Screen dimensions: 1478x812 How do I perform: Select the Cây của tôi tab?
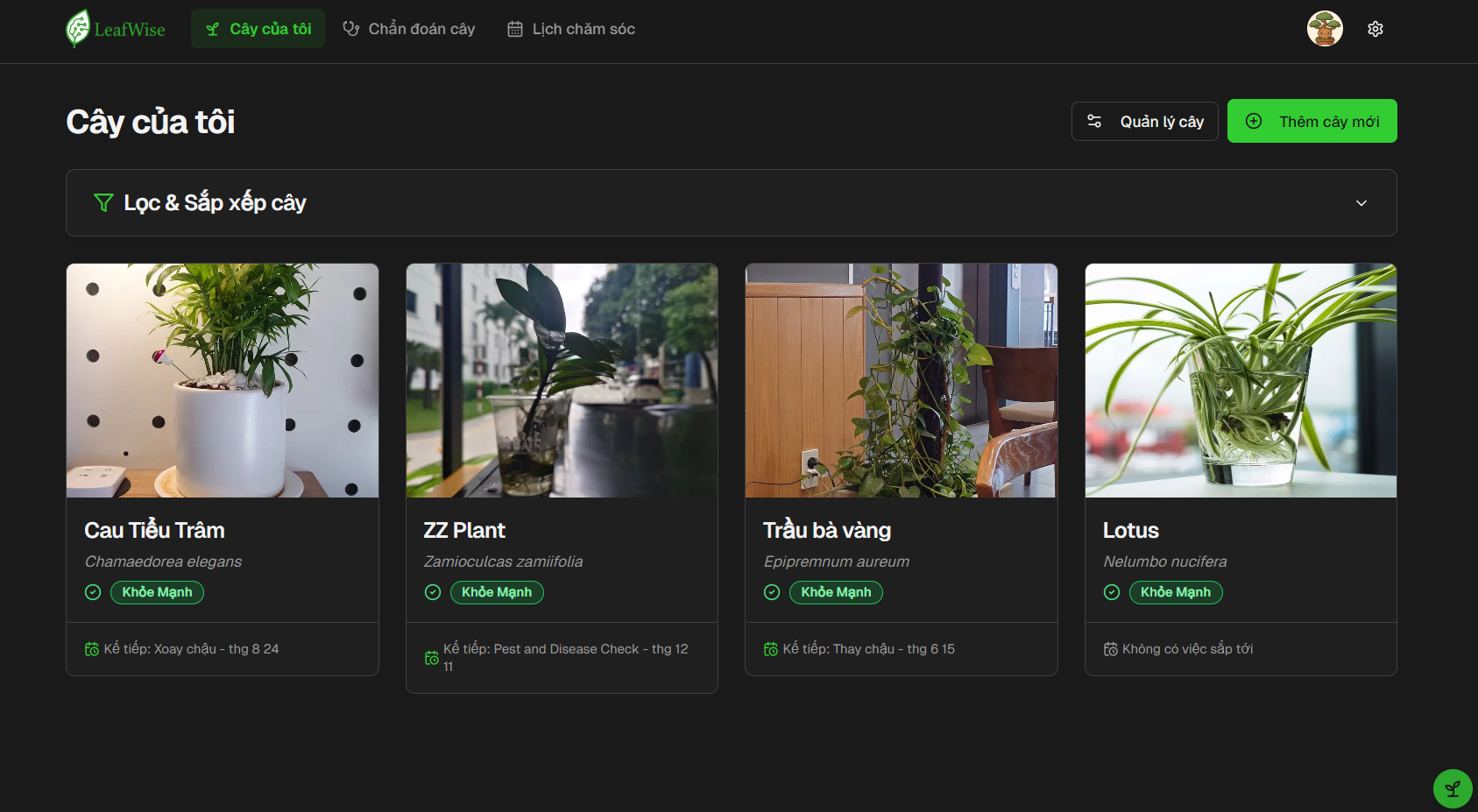click(258, 29)
